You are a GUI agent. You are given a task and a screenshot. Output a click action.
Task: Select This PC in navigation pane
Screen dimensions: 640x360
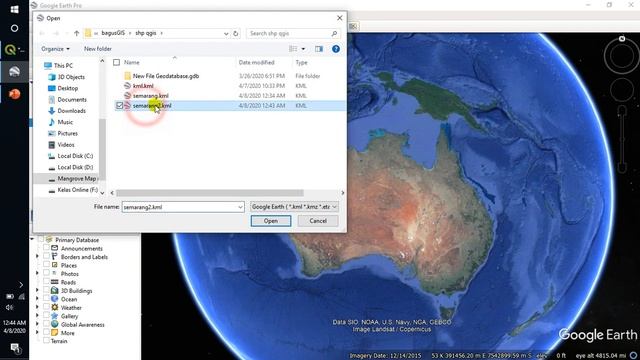[x=63, y=65]
